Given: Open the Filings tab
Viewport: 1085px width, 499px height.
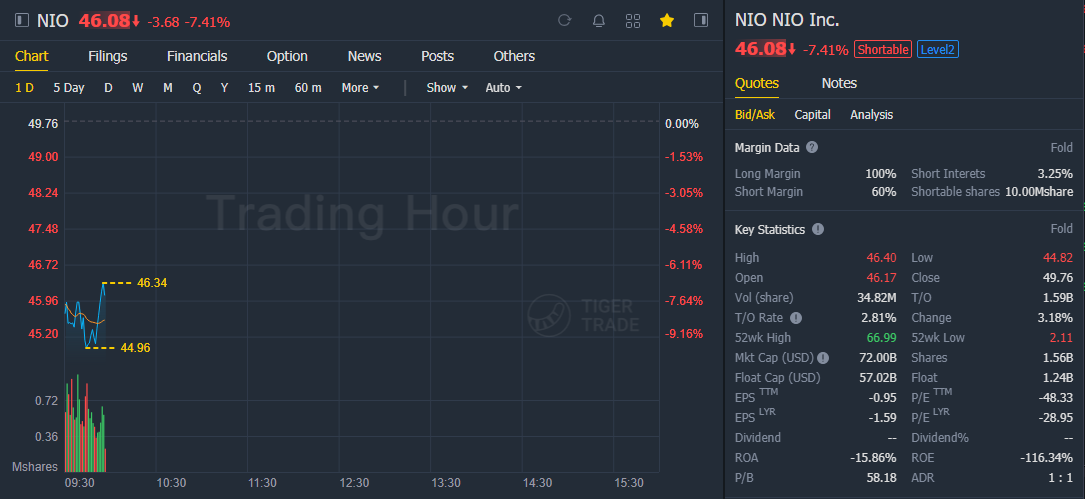Looking at the screenshot, I should pyautogui.click(x=108, y=56).
